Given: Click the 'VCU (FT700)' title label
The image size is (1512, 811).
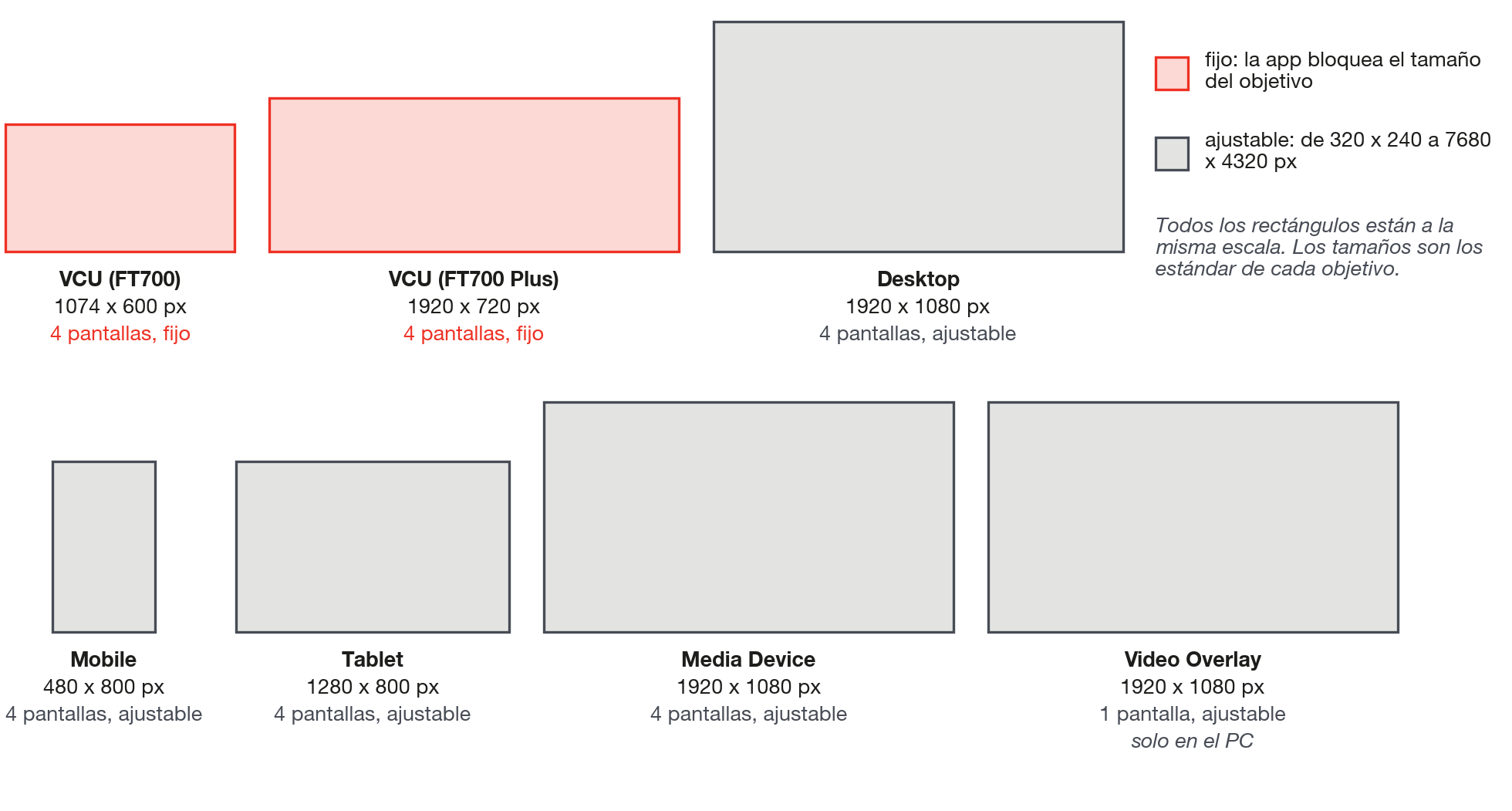Looking at the screenshot, I should 120,279.
